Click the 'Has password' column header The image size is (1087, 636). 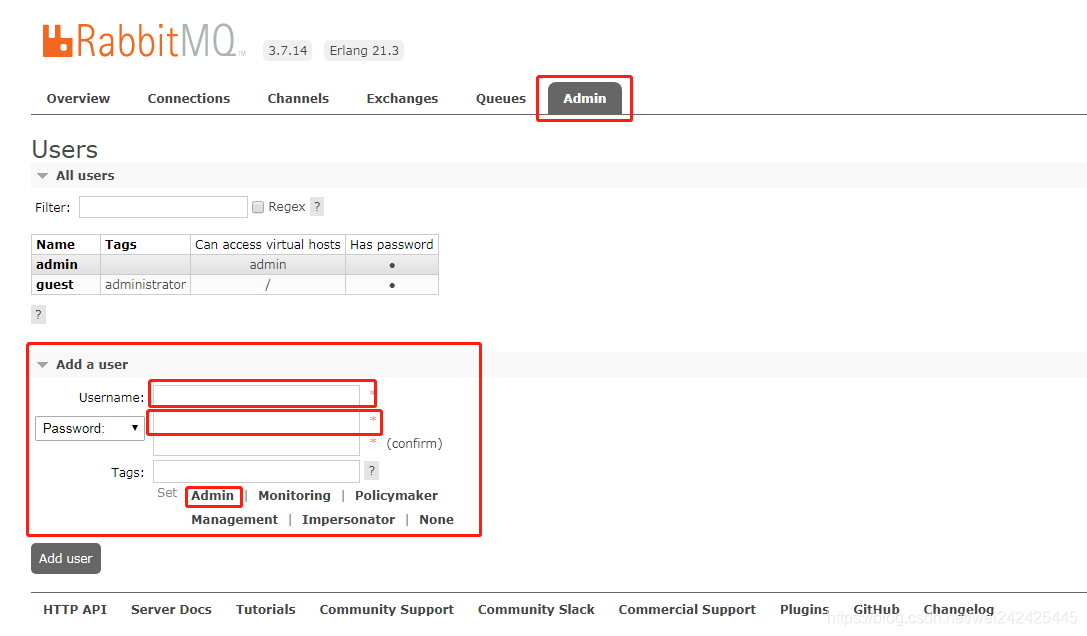pyautogui.click(x=392, y=244)
